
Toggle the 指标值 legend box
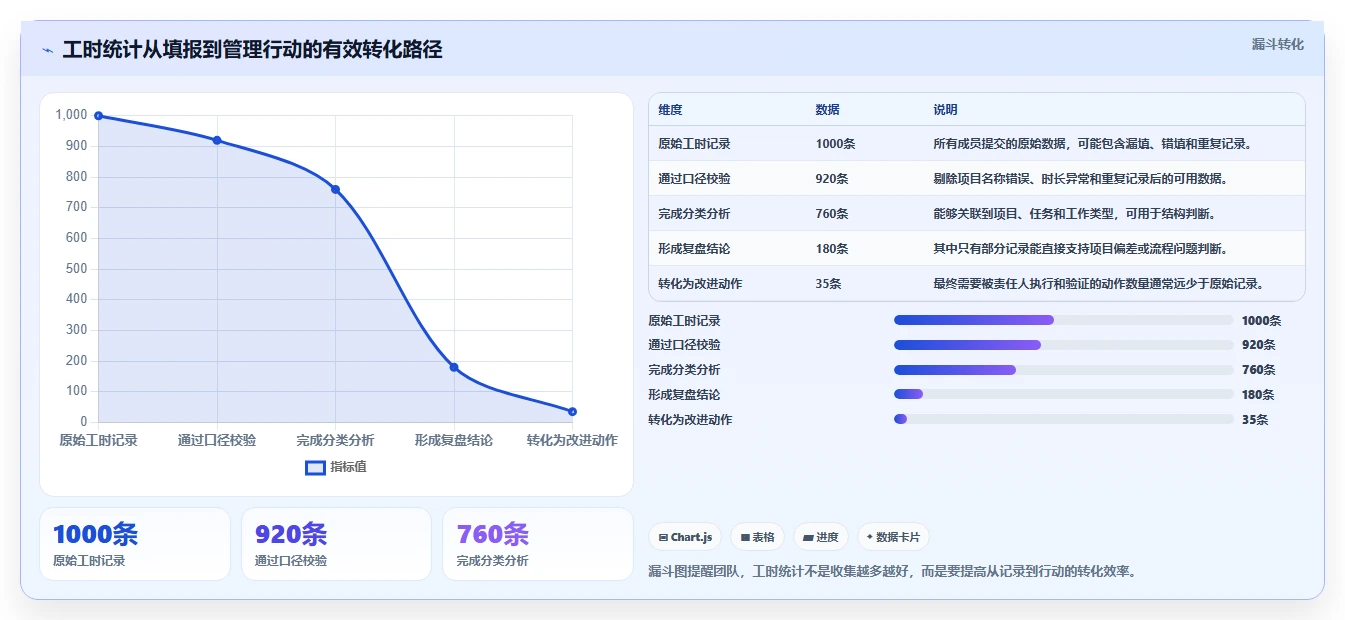[x=315, y=467]
